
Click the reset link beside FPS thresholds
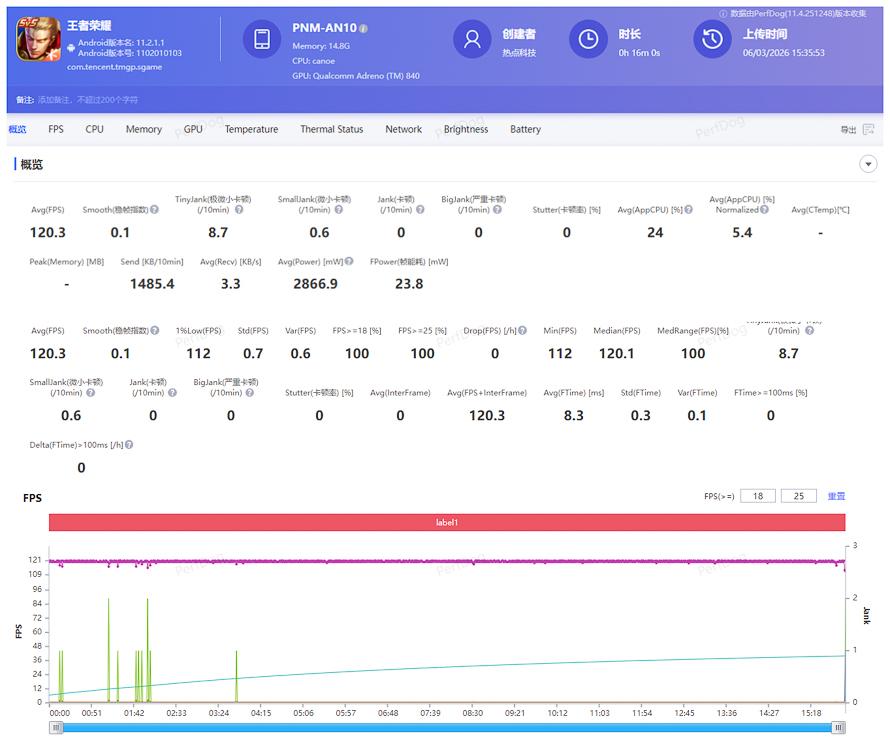tap(836, 496)
